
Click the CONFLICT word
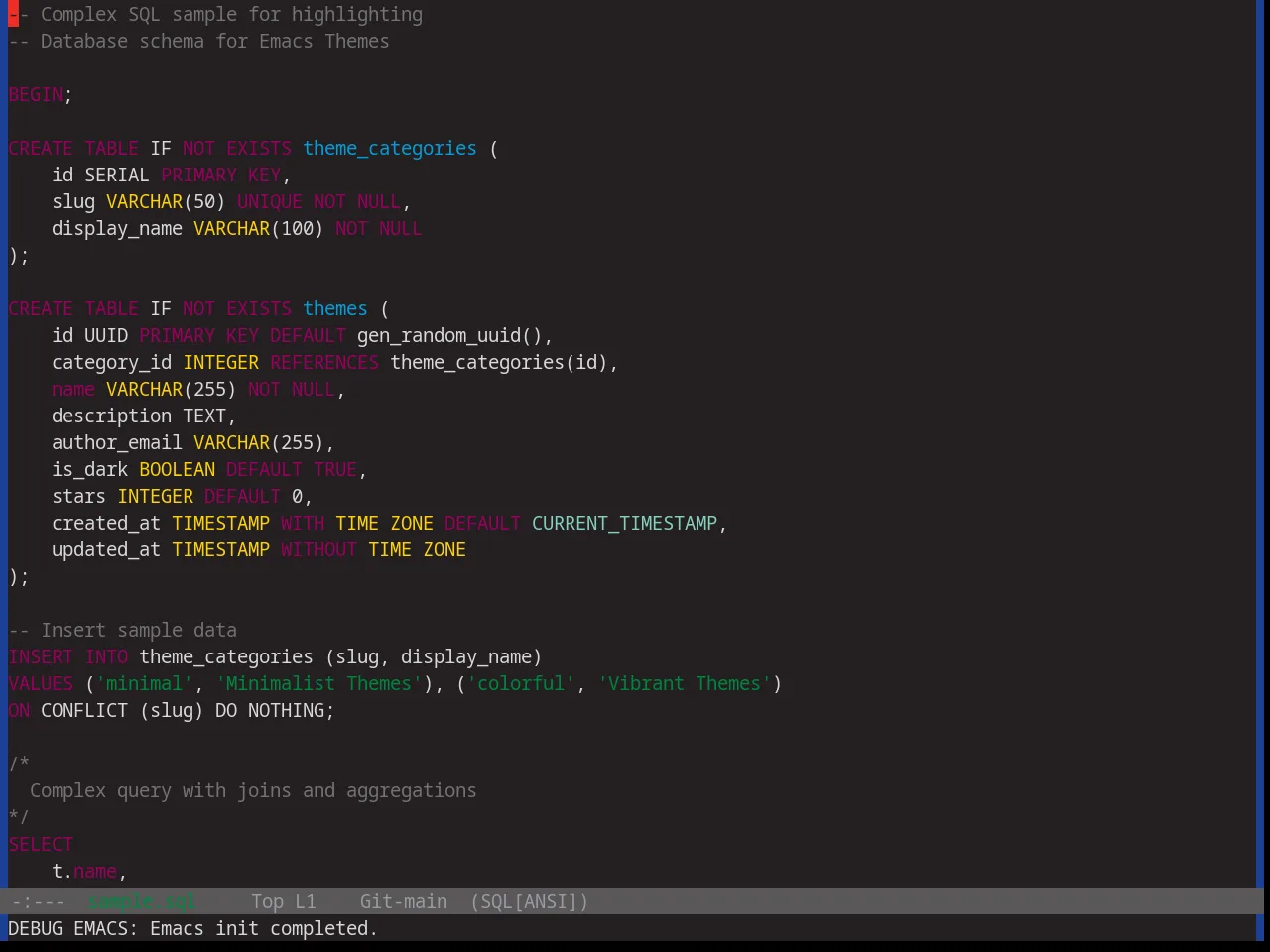click(x=84, y=711)
